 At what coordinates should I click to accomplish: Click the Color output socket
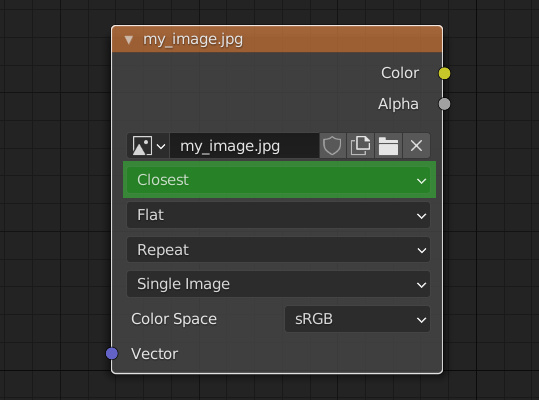coord(444,73)
